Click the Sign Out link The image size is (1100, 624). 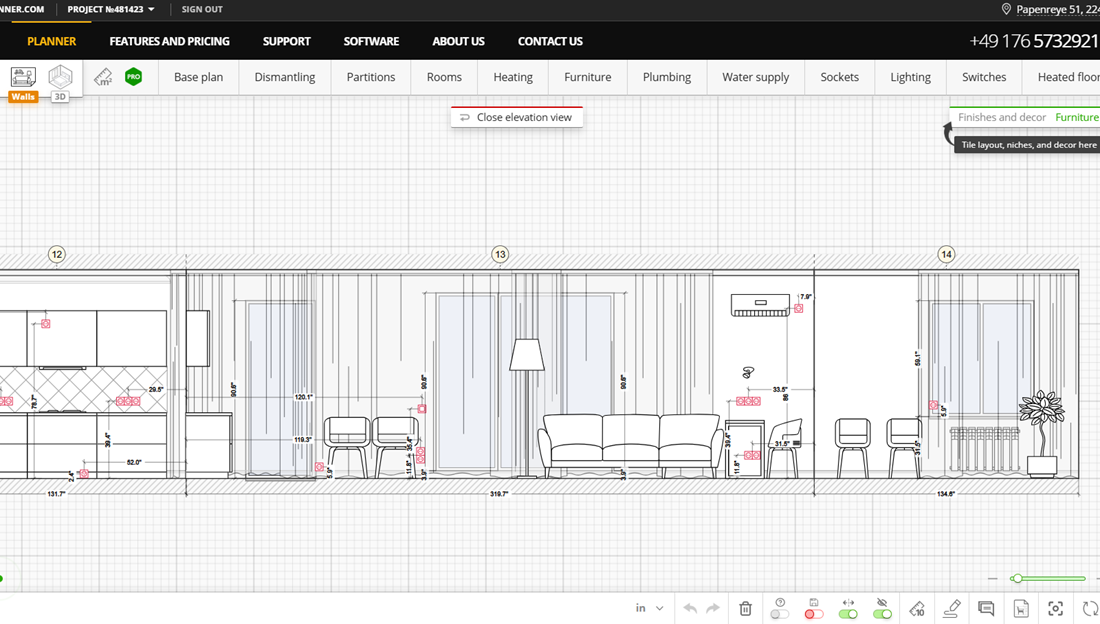(x=202, y=9)
